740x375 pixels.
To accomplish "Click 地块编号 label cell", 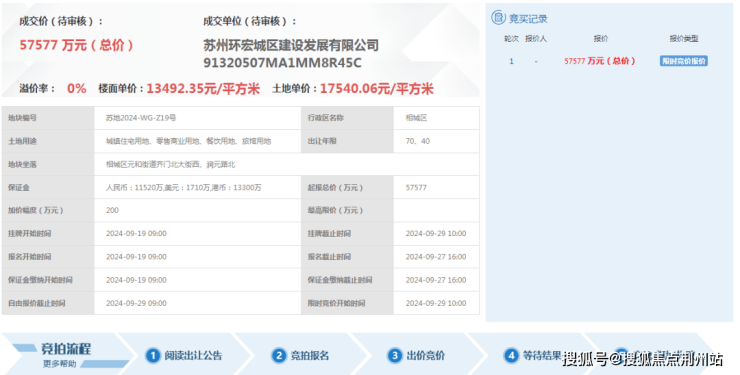I will tap(48, 118).
